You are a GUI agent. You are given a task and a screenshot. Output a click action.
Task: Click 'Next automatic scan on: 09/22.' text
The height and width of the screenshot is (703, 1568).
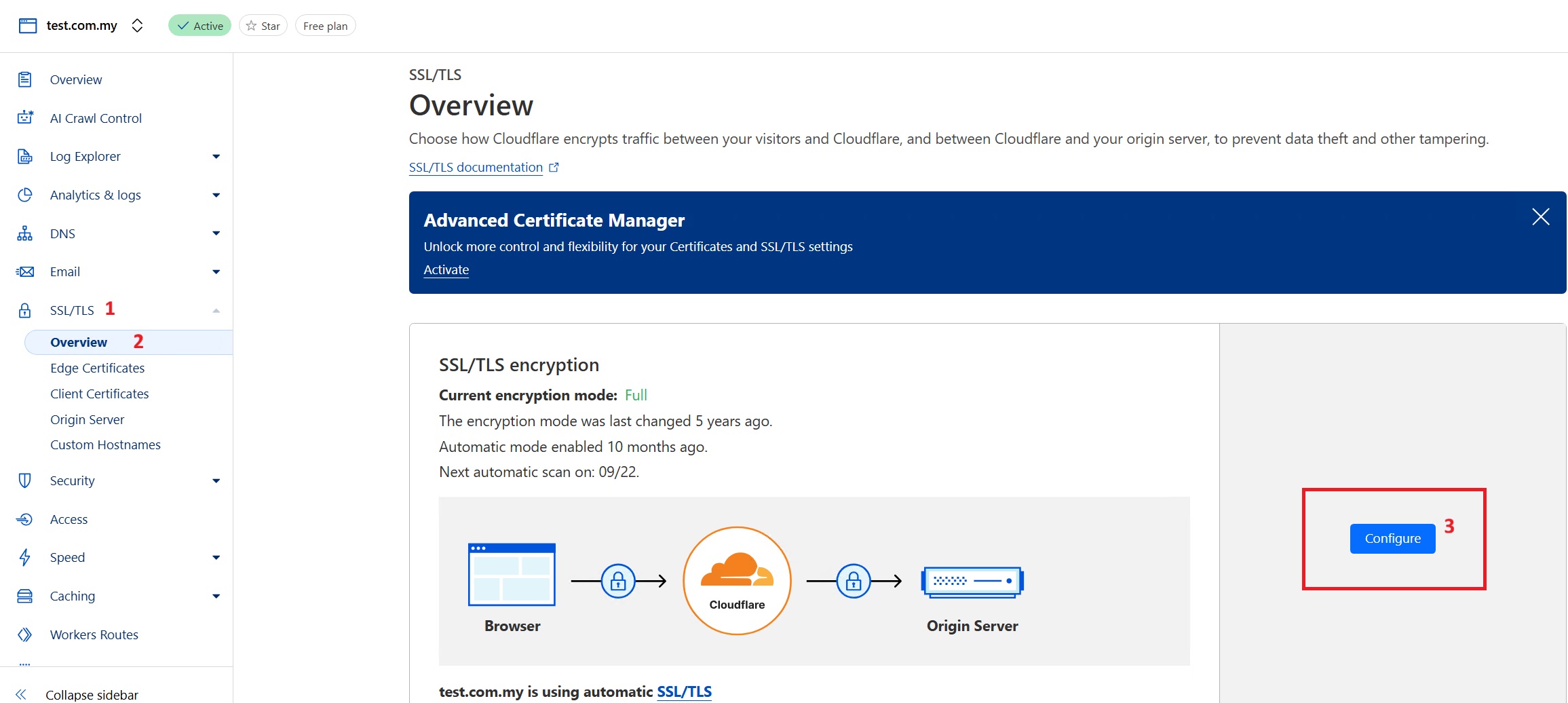(539, 472)
